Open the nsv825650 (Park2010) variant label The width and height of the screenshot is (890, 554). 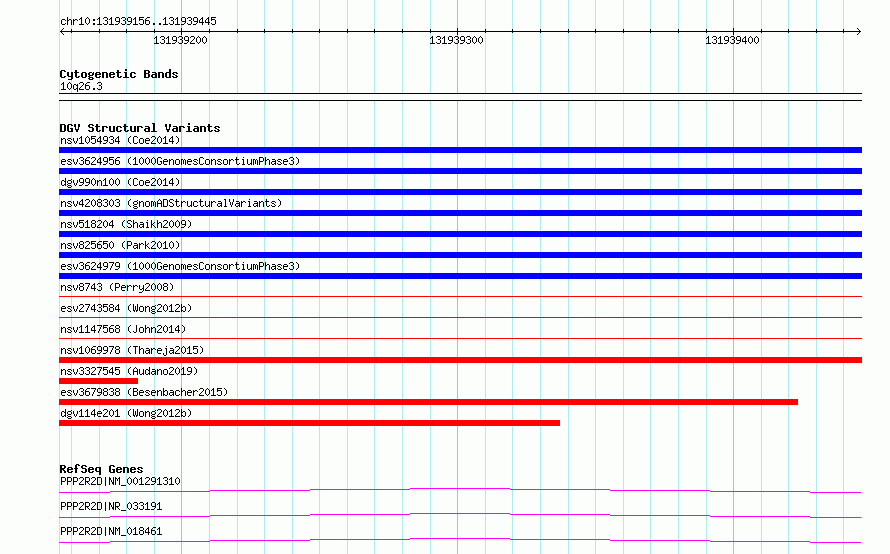coord(120,245)
